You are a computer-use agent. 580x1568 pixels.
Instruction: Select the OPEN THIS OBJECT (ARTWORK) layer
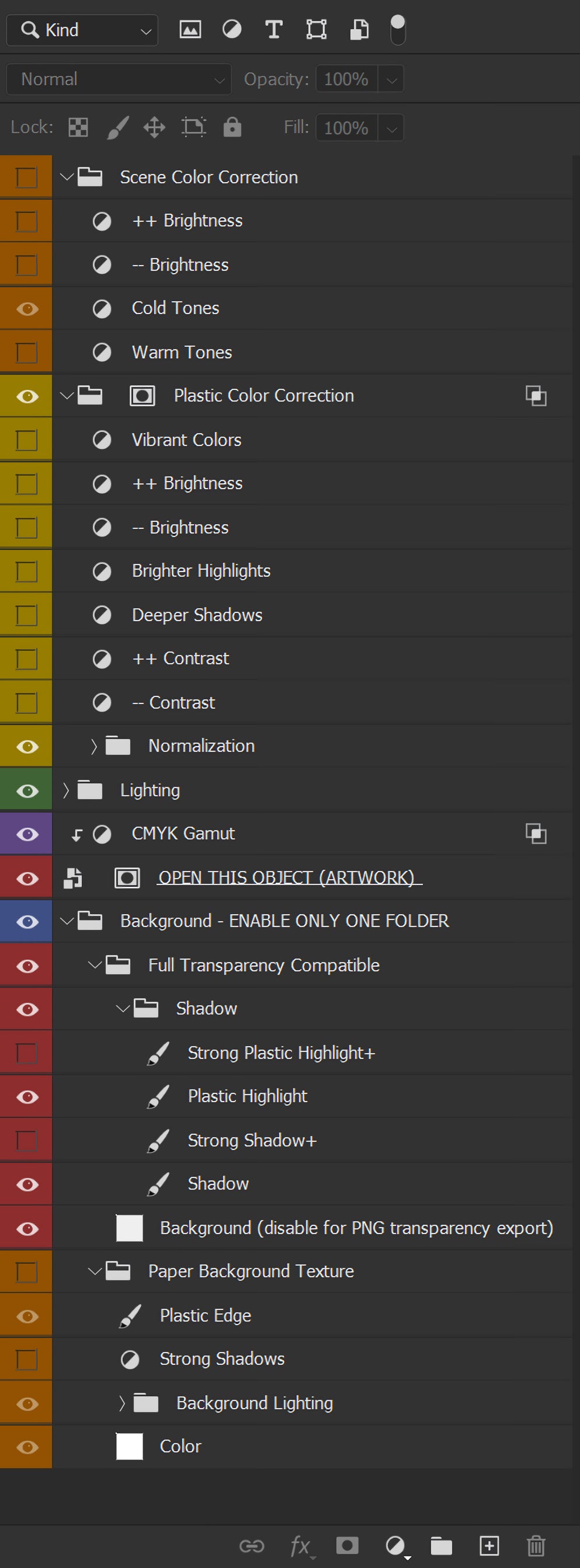285,878
